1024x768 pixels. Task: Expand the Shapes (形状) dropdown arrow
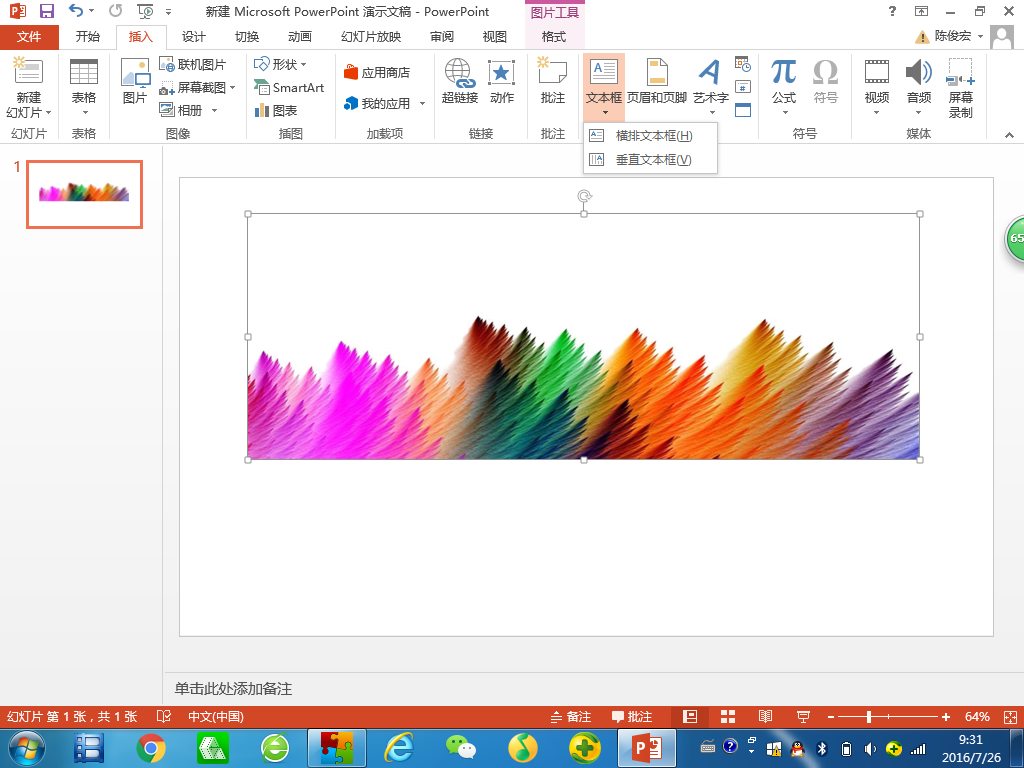tap(304, 64)
